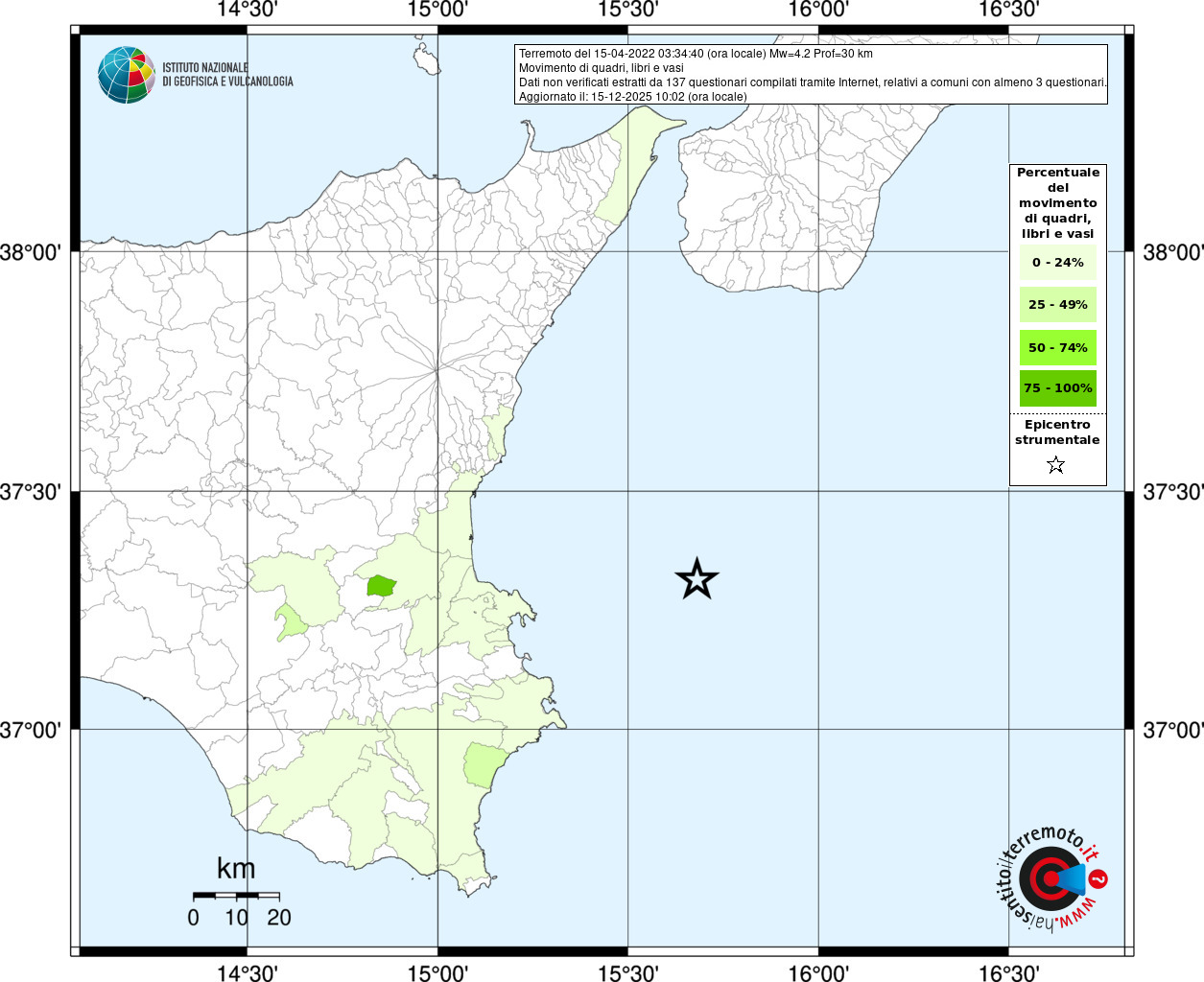The image size is (1204, 982).
Task: Click the top axis label 16°30'
Action: point(1008,10)
